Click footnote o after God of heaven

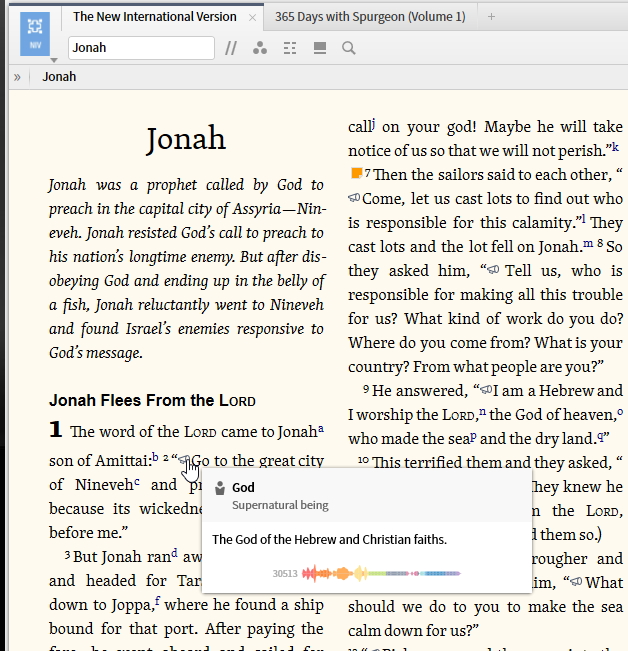click(620, 411)
